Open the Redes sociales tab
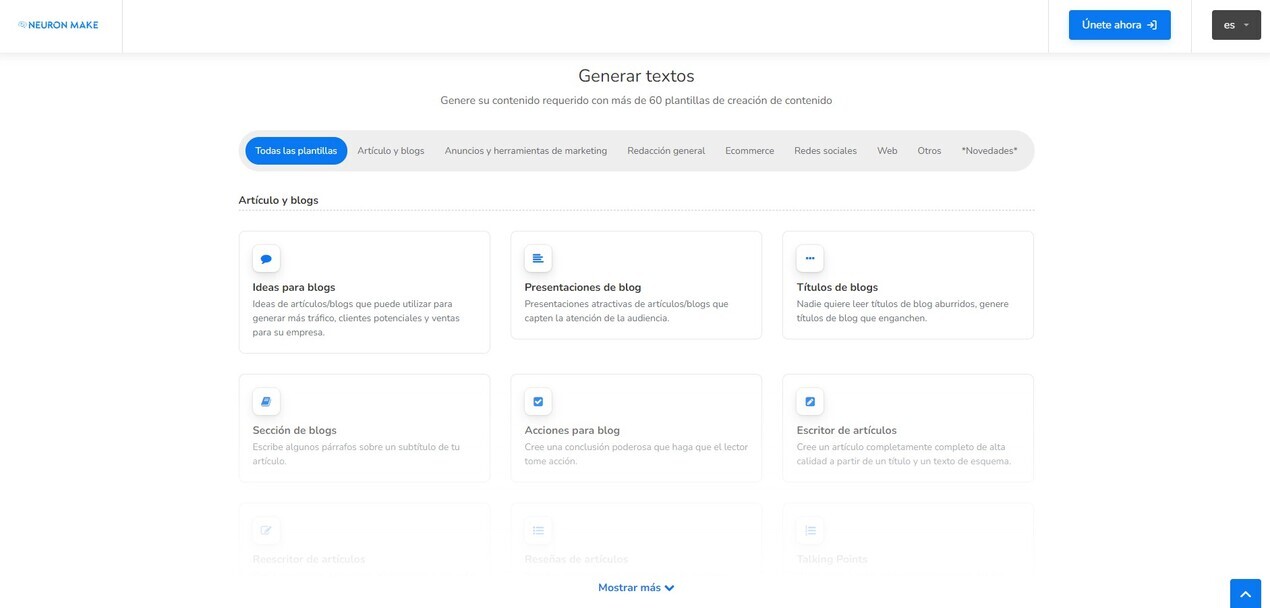1270x608 pixels. click(x=825, y=151)
